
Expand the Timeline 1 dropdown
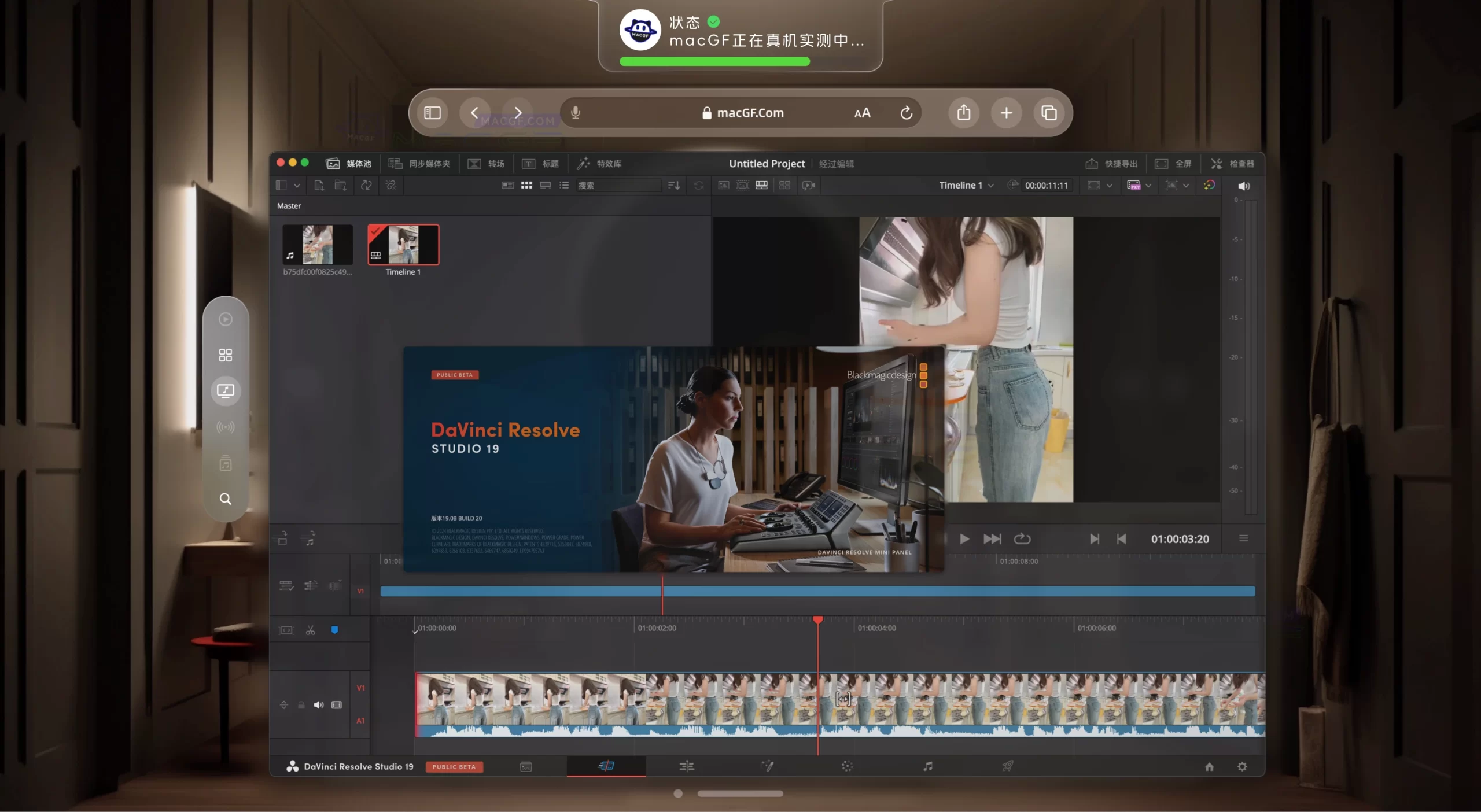click(x=989, y=185)
